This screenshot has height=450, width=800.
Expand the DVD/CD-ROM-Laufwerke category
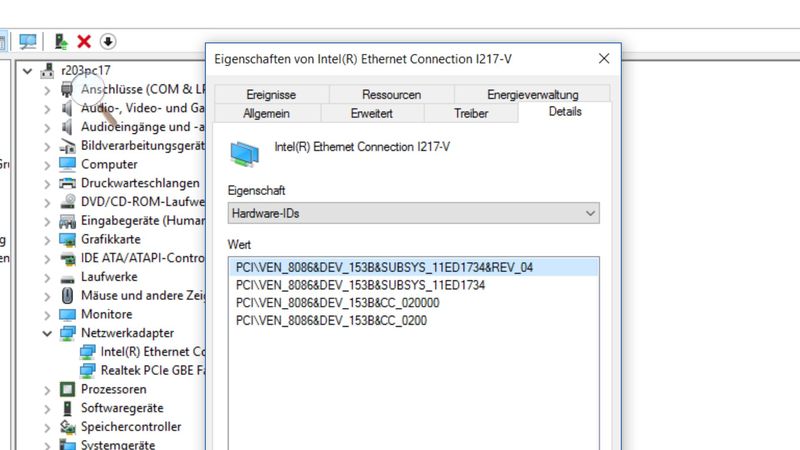coord(47,203)
